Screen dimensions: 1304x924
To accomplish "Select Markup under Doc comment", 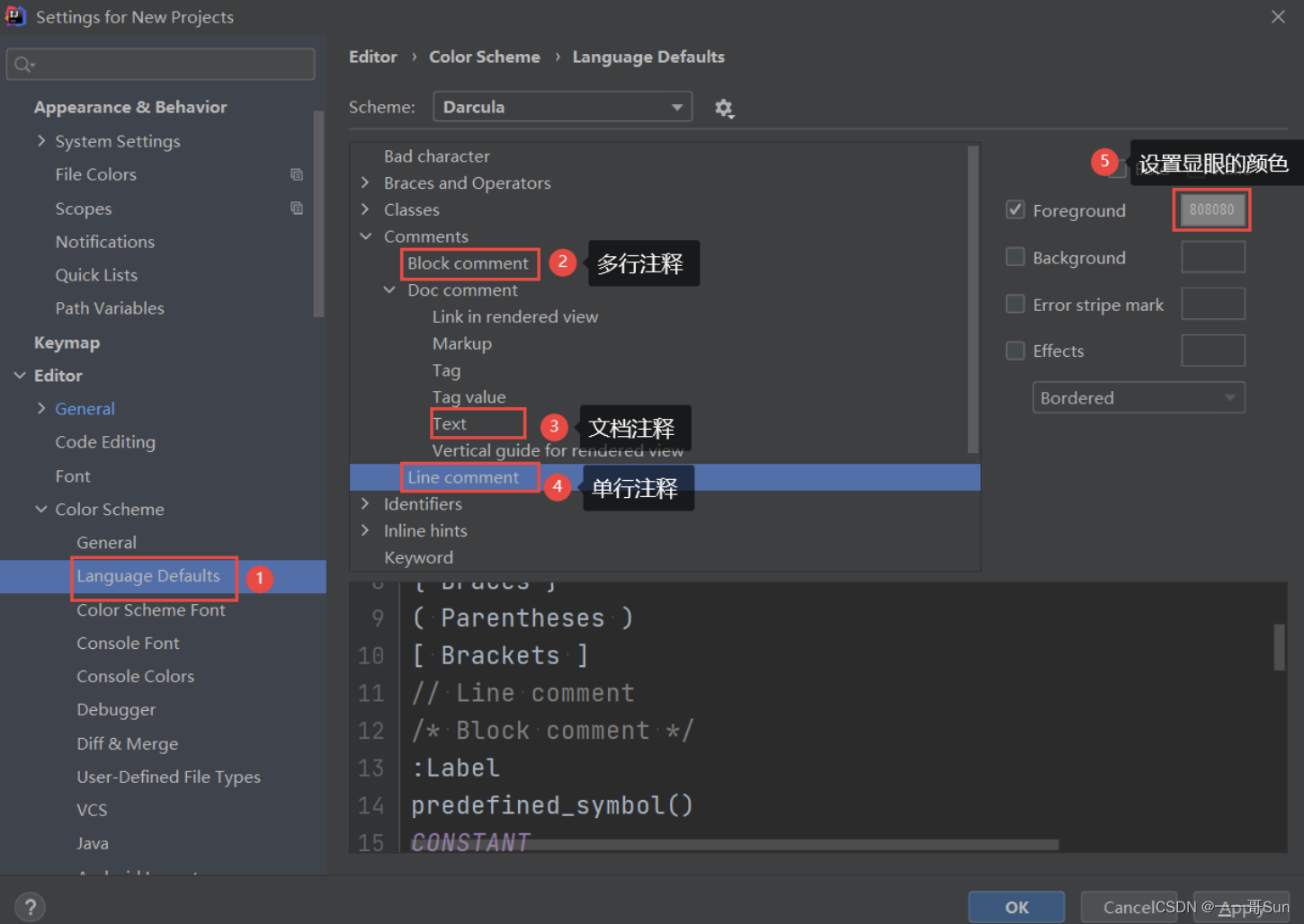I will (x=462, y=343).
